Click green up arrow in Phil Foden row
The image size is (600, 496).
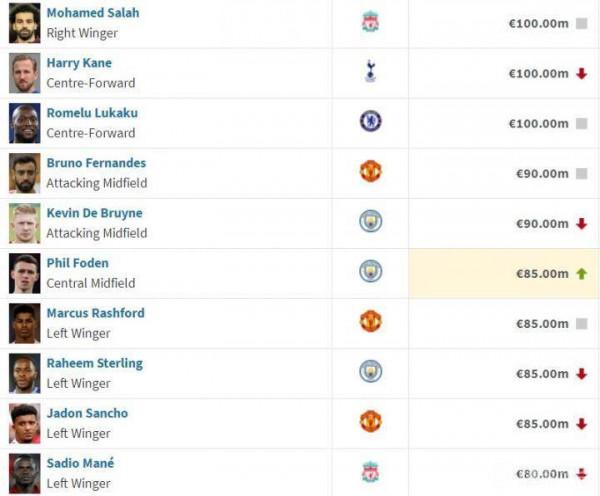581,273
